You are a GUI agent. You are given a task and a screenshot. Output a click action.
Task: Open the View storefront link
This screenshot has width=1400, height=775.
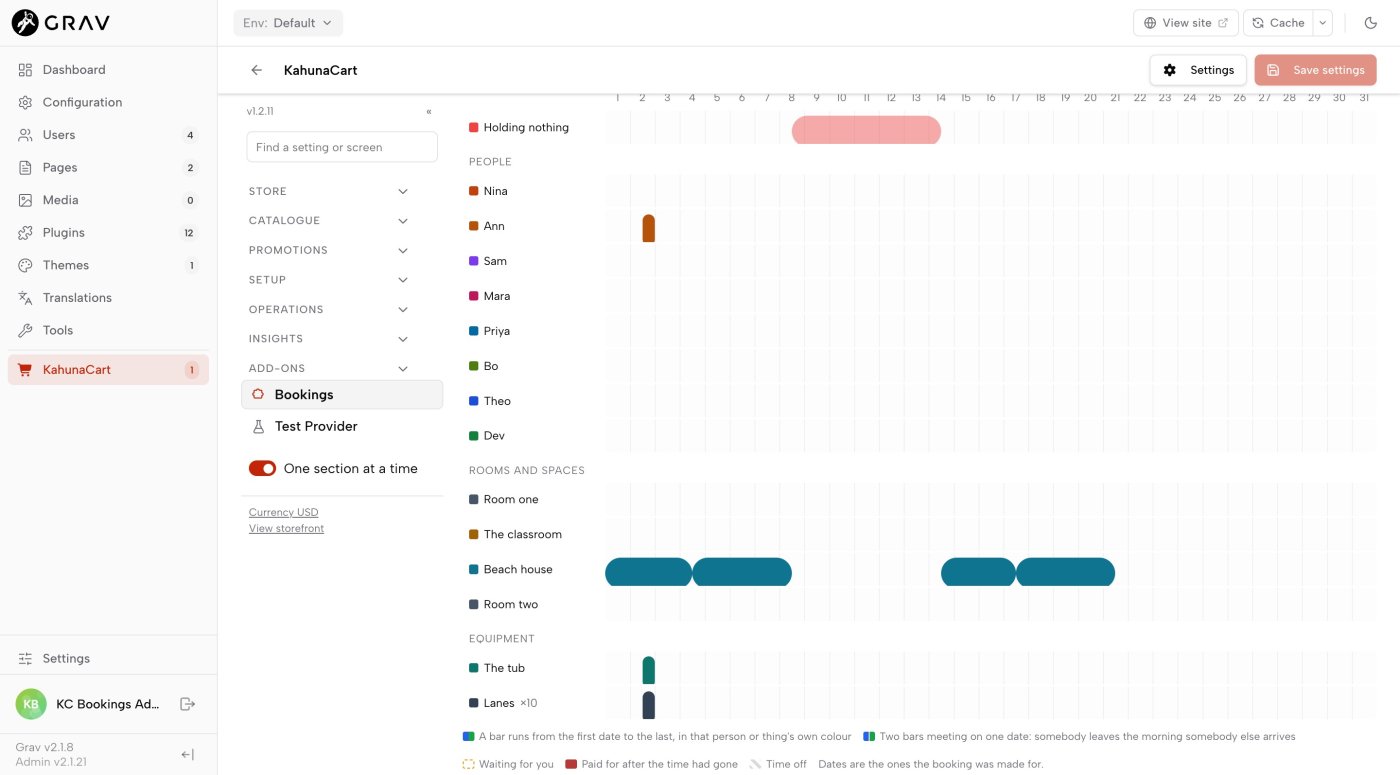286,528
